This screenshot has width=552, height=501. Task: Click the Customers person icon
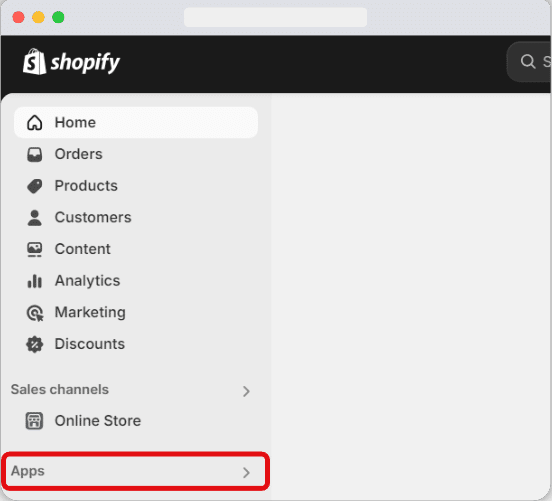click(34, 218)
